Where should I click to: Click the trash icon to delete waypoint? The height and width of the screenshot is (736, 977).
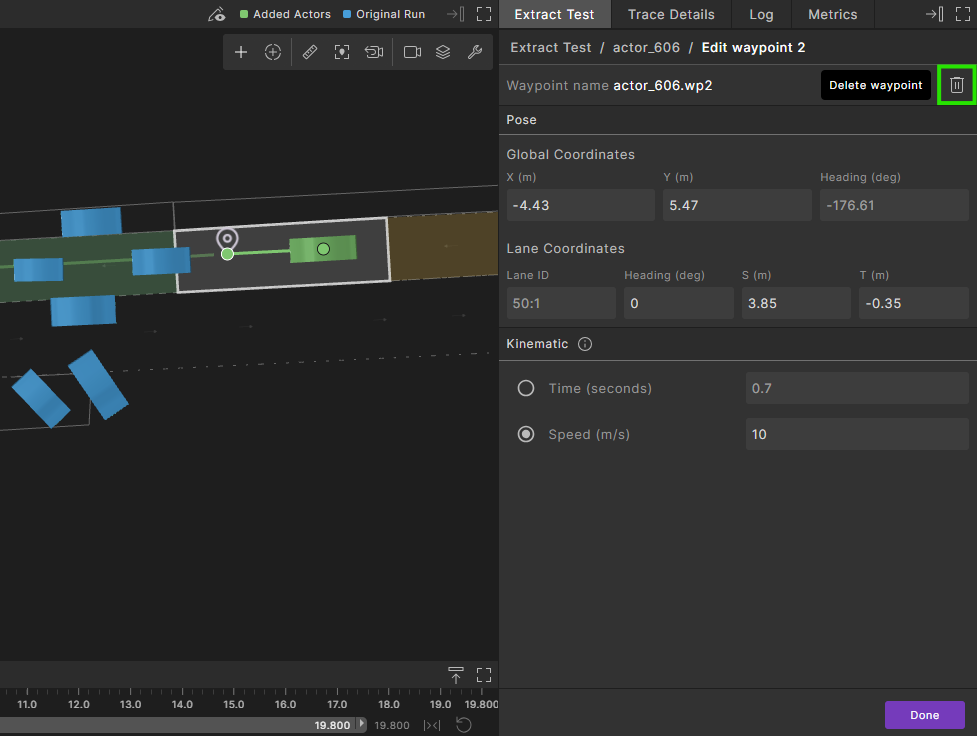coord(956,85)
